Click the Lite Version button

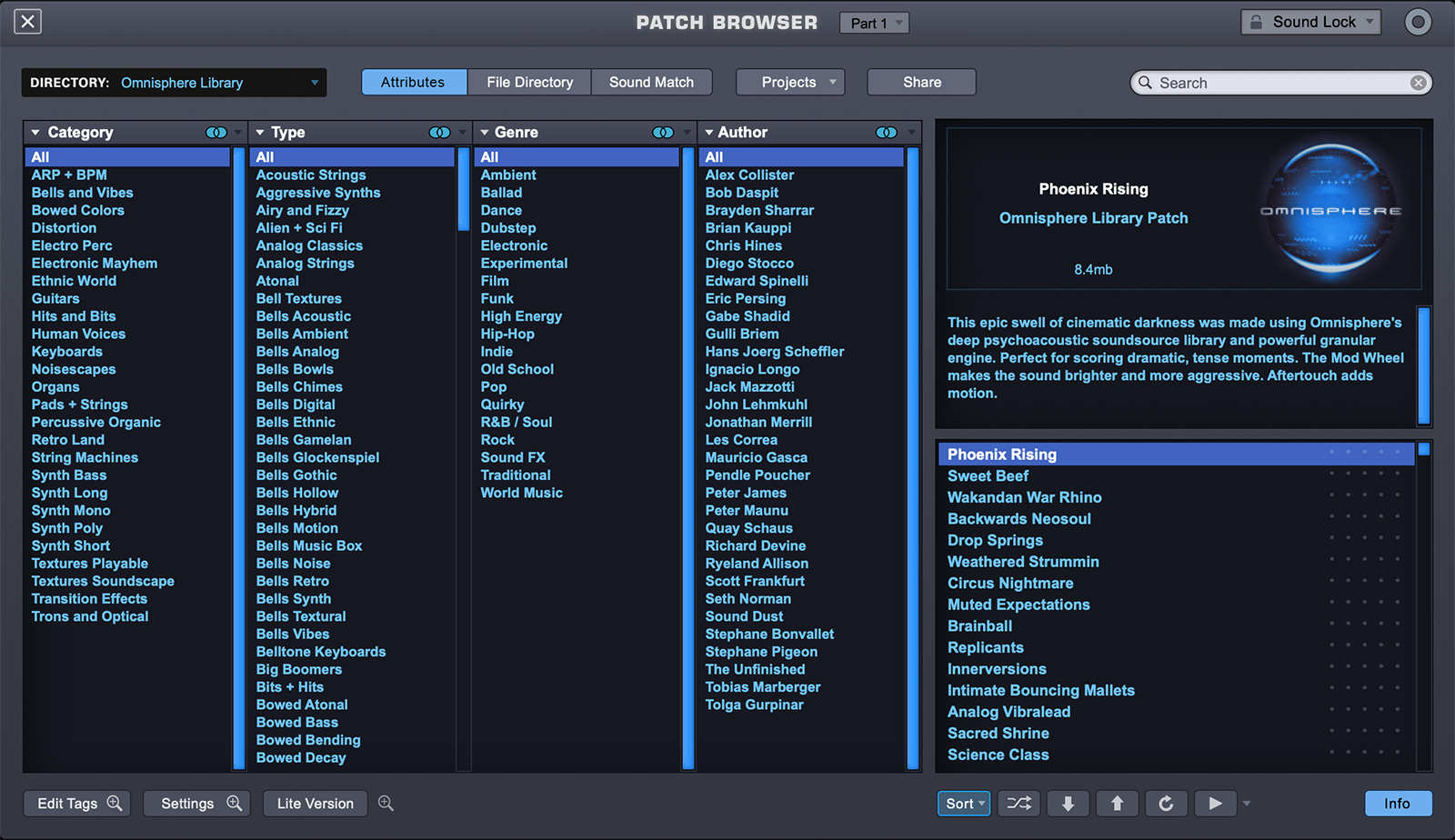pos(316,803)
